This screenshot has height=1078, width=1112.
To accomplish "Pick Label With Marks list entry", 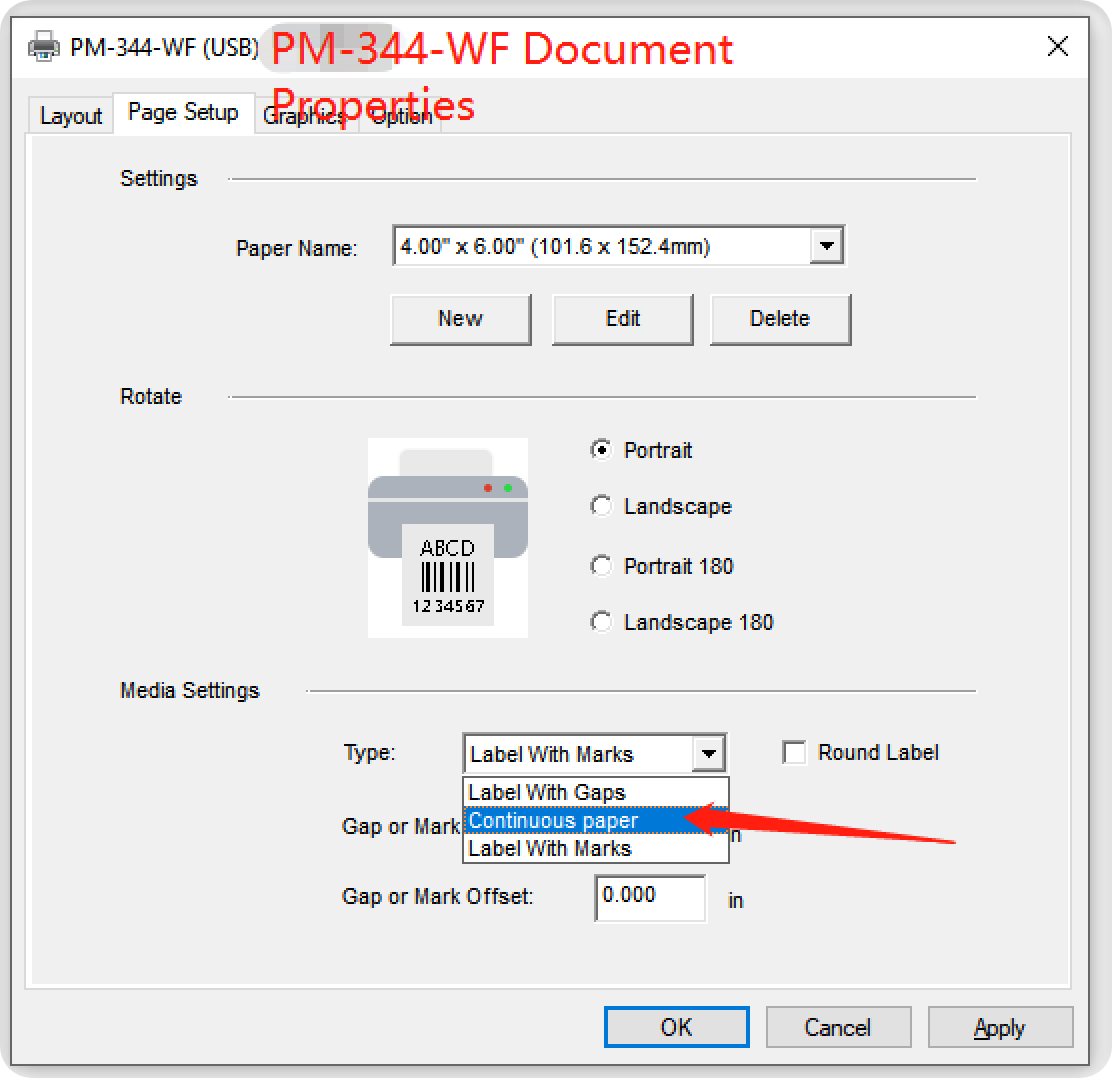I will pyautogui.click(x=596, y=848).
